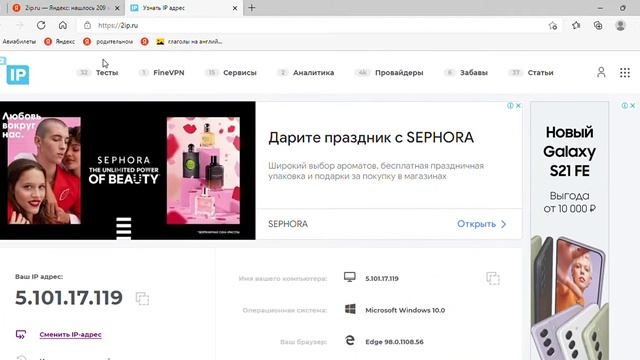640x360 pixels.
Task: Refresh the page with the reload icon
Action: coord(41,25)
